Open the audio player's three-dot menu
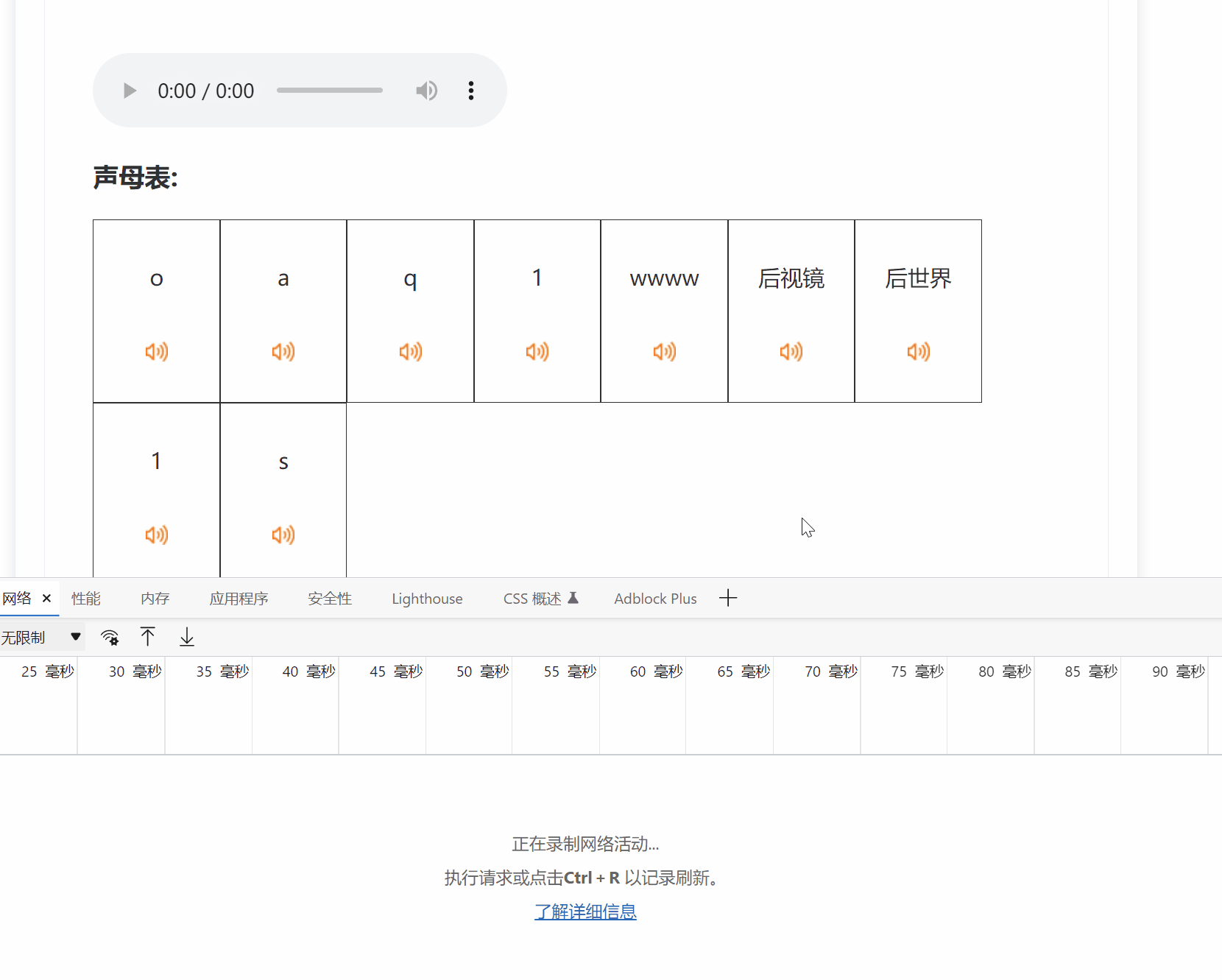This screenshot has width=1222, height=980. (x=471, y=90)
